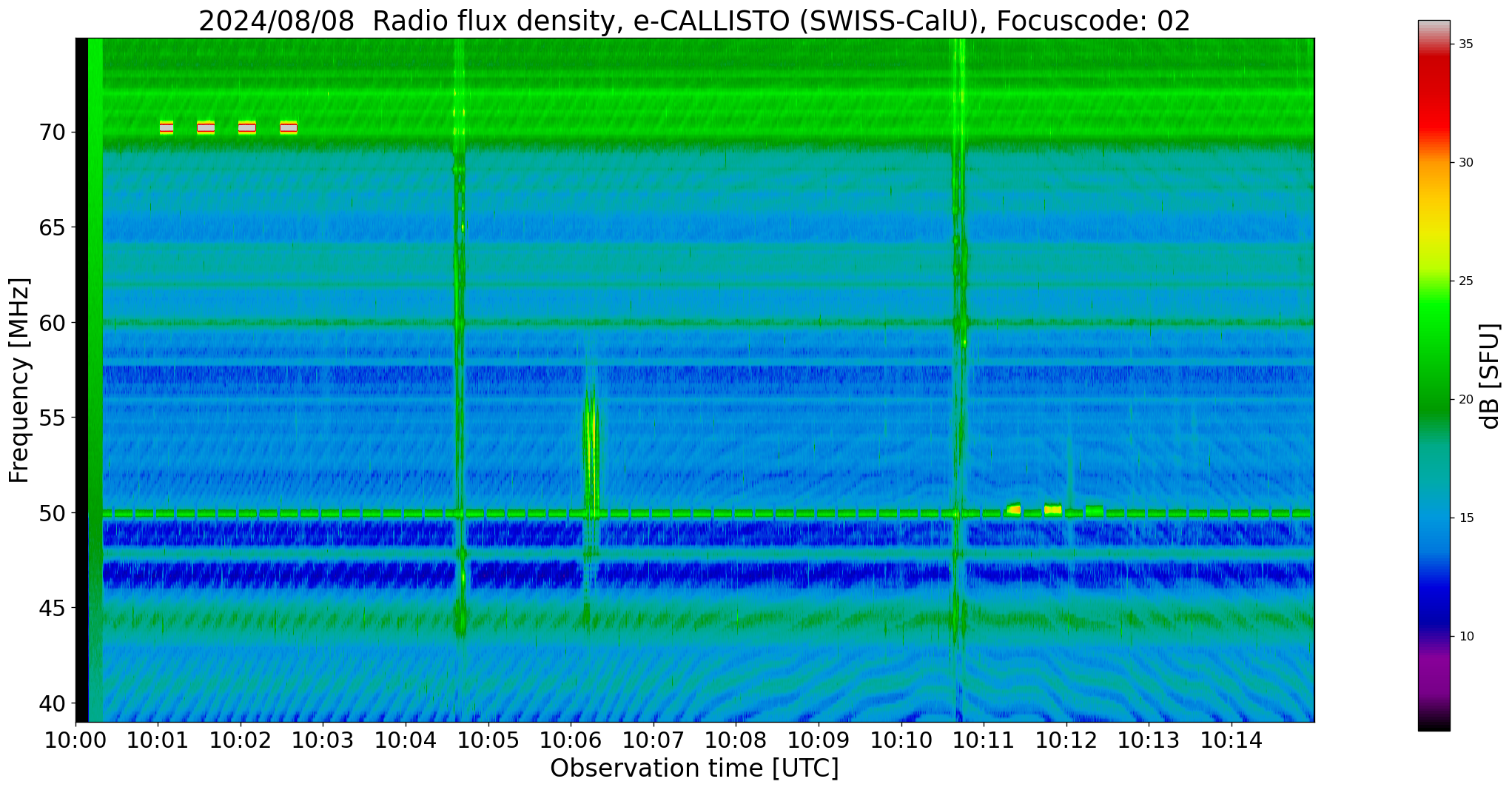
Task: Click the colorbar 15 tick label
Action: coord(1465,518)
